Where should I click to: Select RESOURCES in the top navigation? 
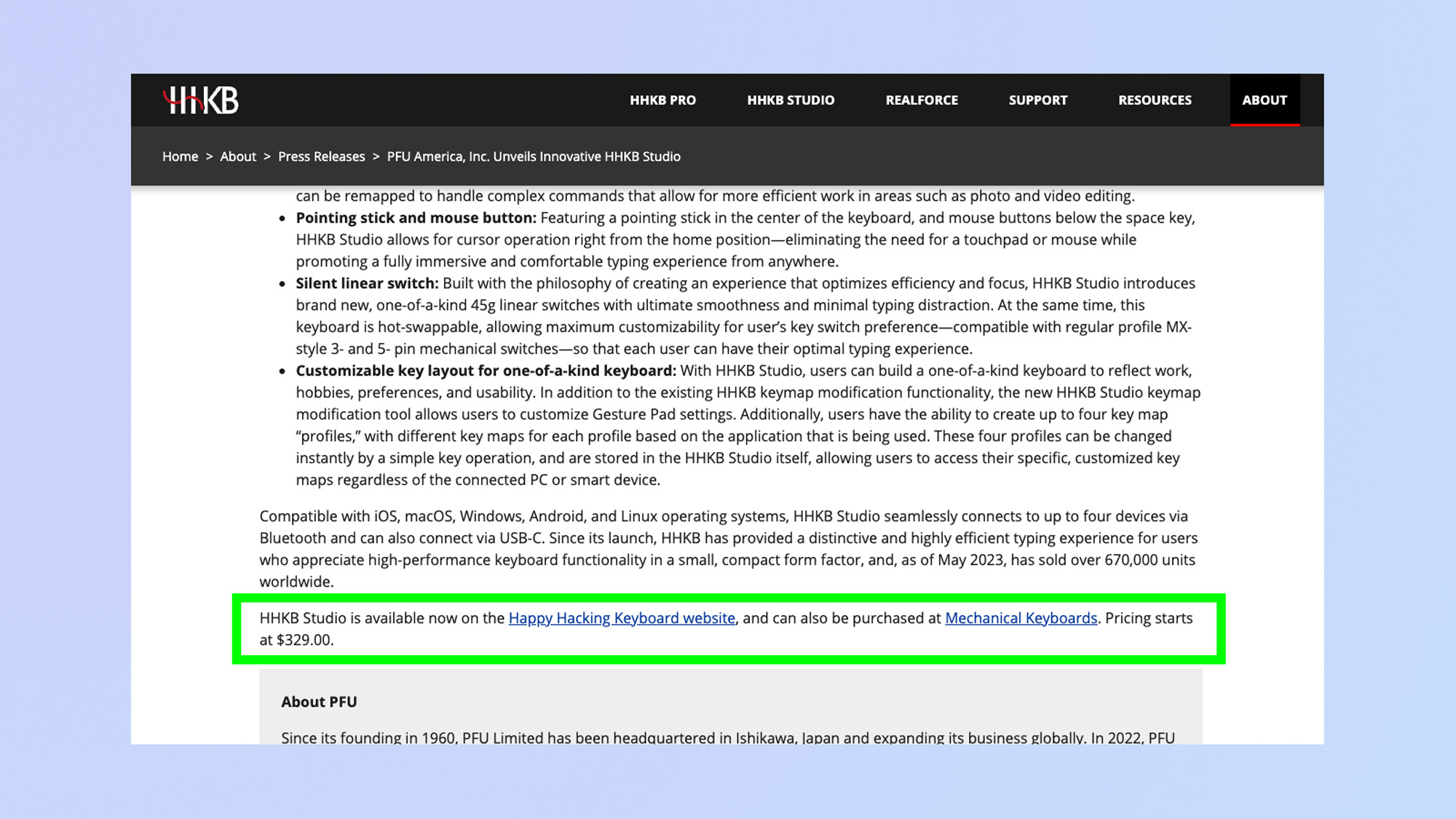[x=1155, y=100]
